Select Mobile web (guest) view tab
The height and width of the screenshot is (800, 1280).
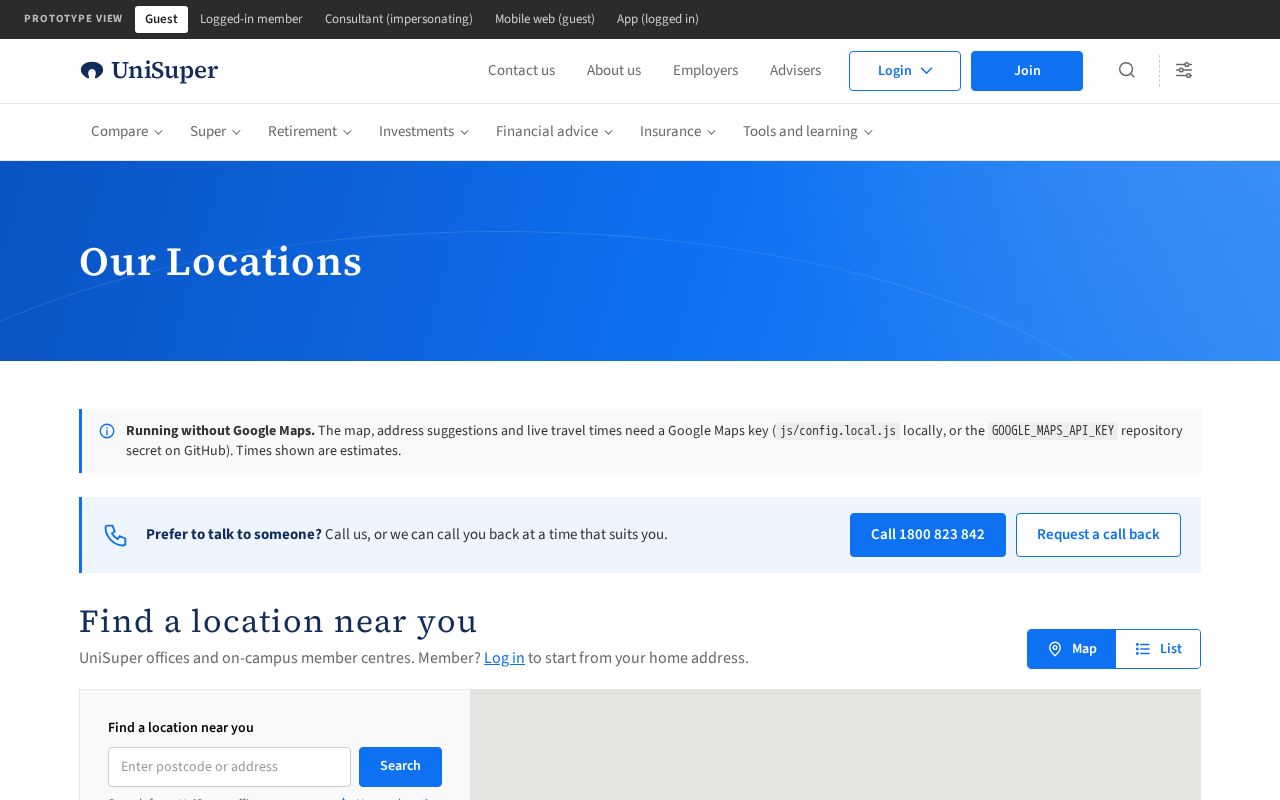(545, 19)
